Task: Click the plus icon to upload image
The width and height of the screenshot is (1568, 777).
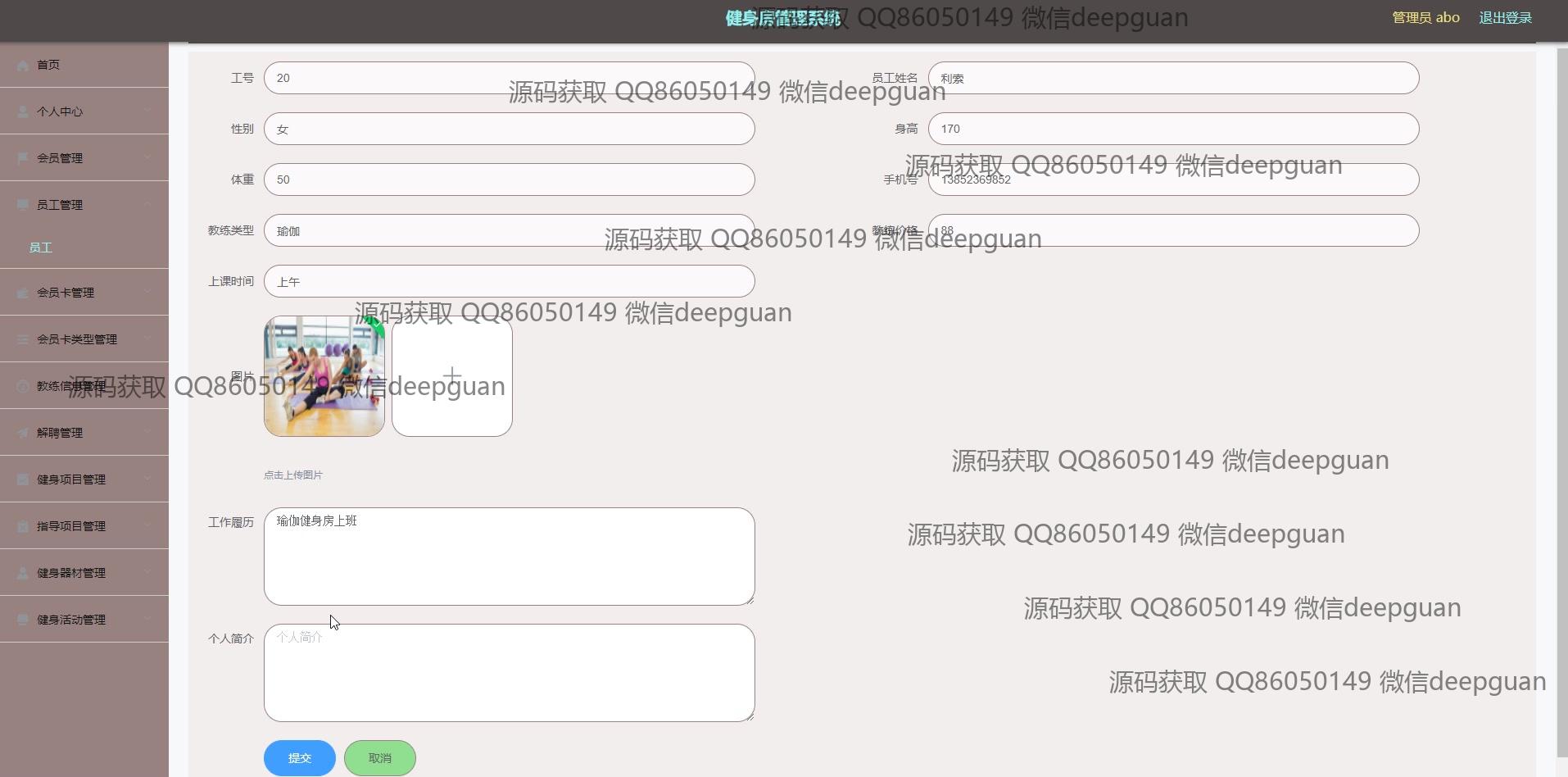Action: point(451,377)
